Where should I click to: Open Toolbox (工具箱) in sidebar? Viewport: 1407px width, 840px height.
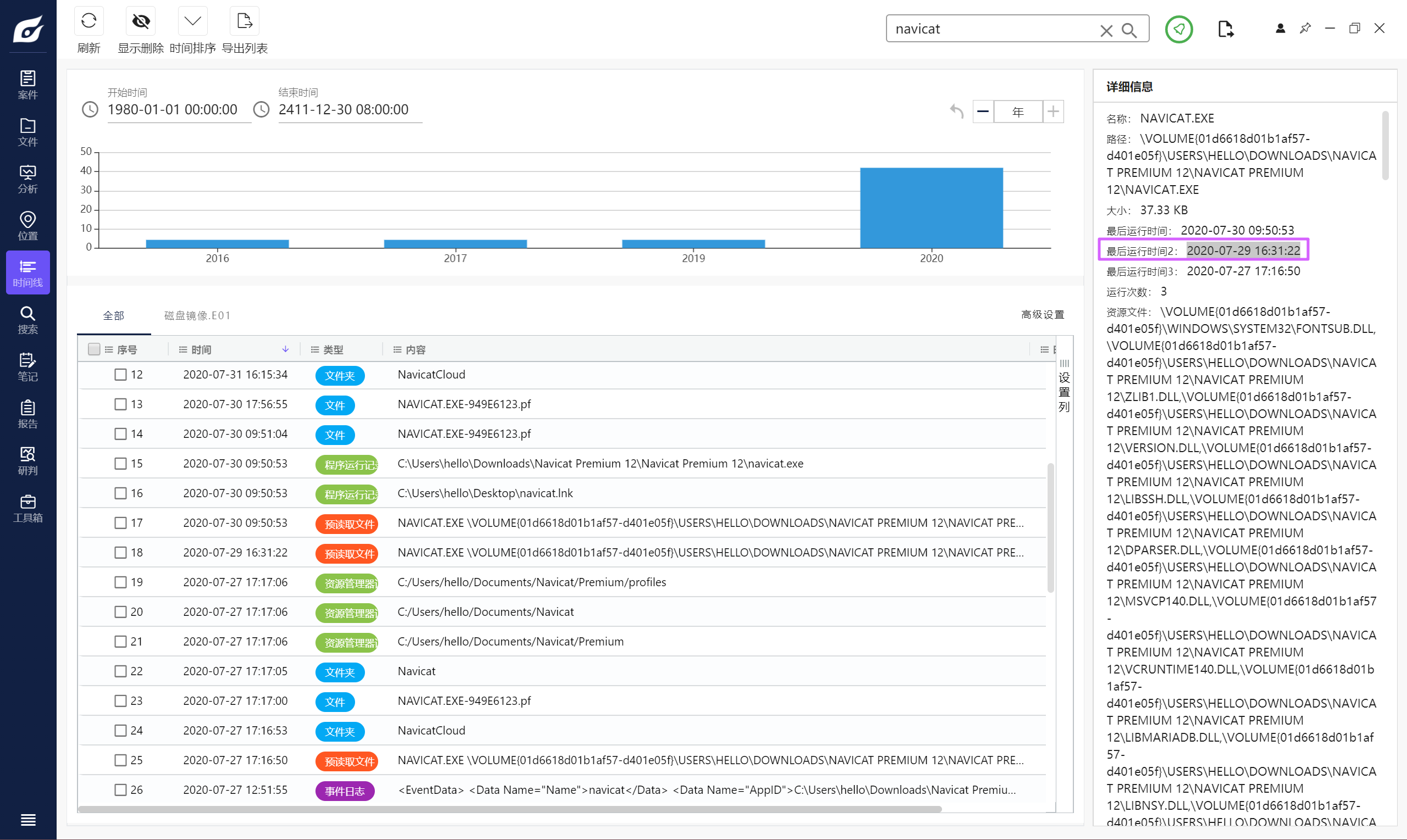[x=27, y=508]
